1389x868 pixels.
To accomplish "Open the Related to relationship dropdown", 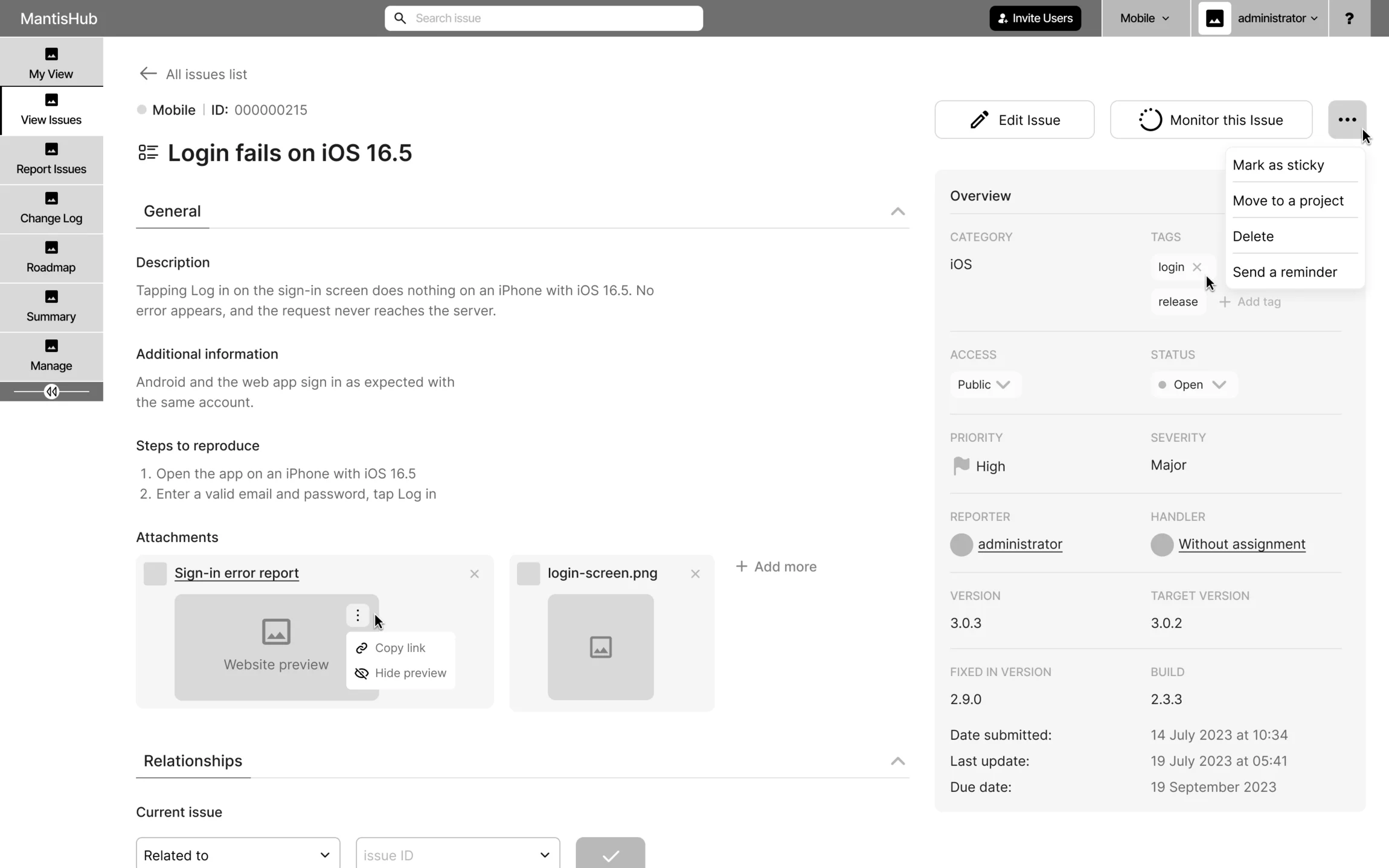I will point(238,854).
